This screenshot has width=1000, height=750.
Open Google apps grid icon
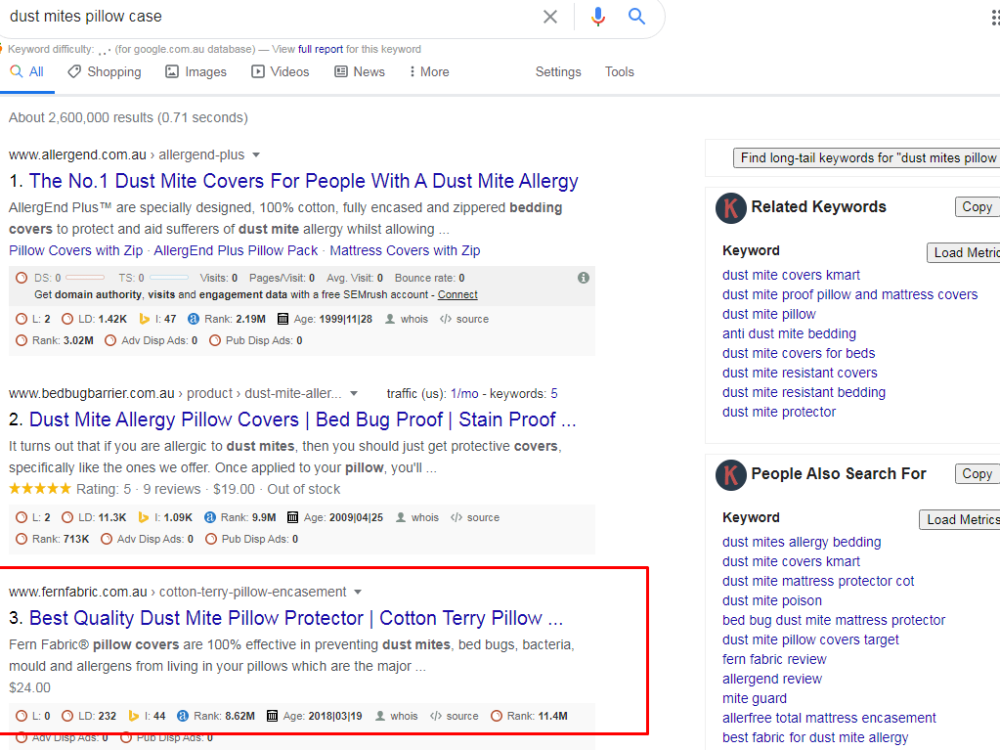pyautogui.click(x=995, y=17)
